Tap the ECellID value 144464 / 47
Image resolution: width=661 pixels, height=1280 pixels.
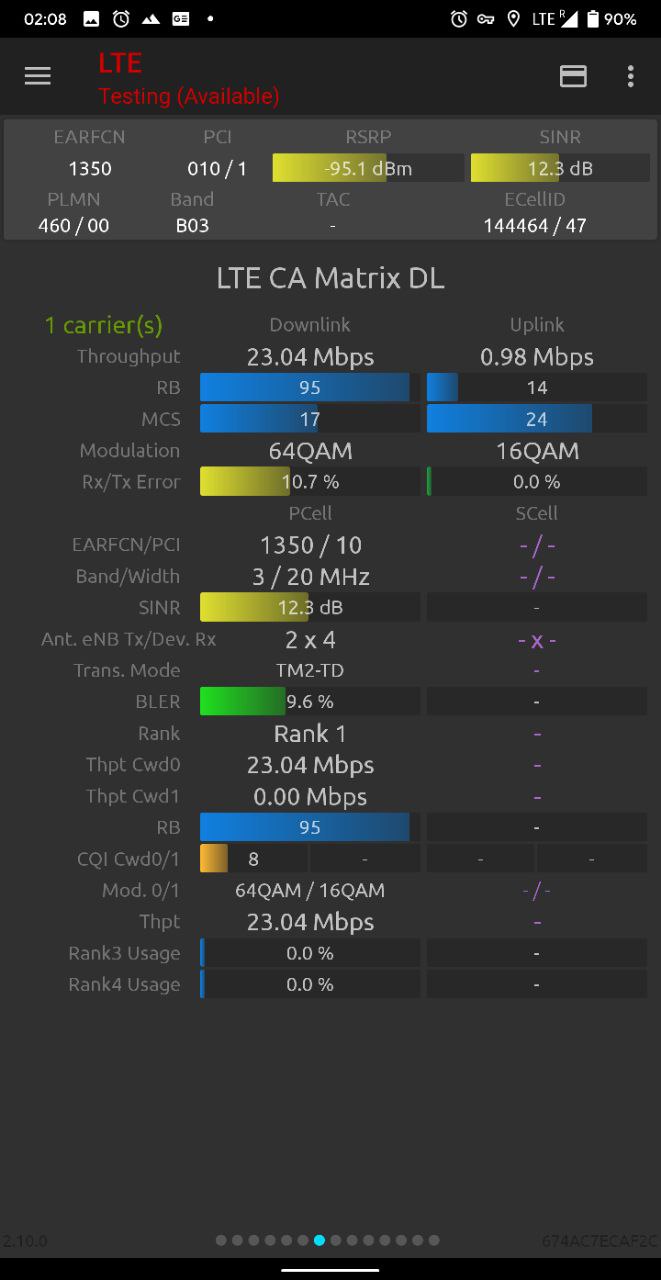(x=535, y=226)
